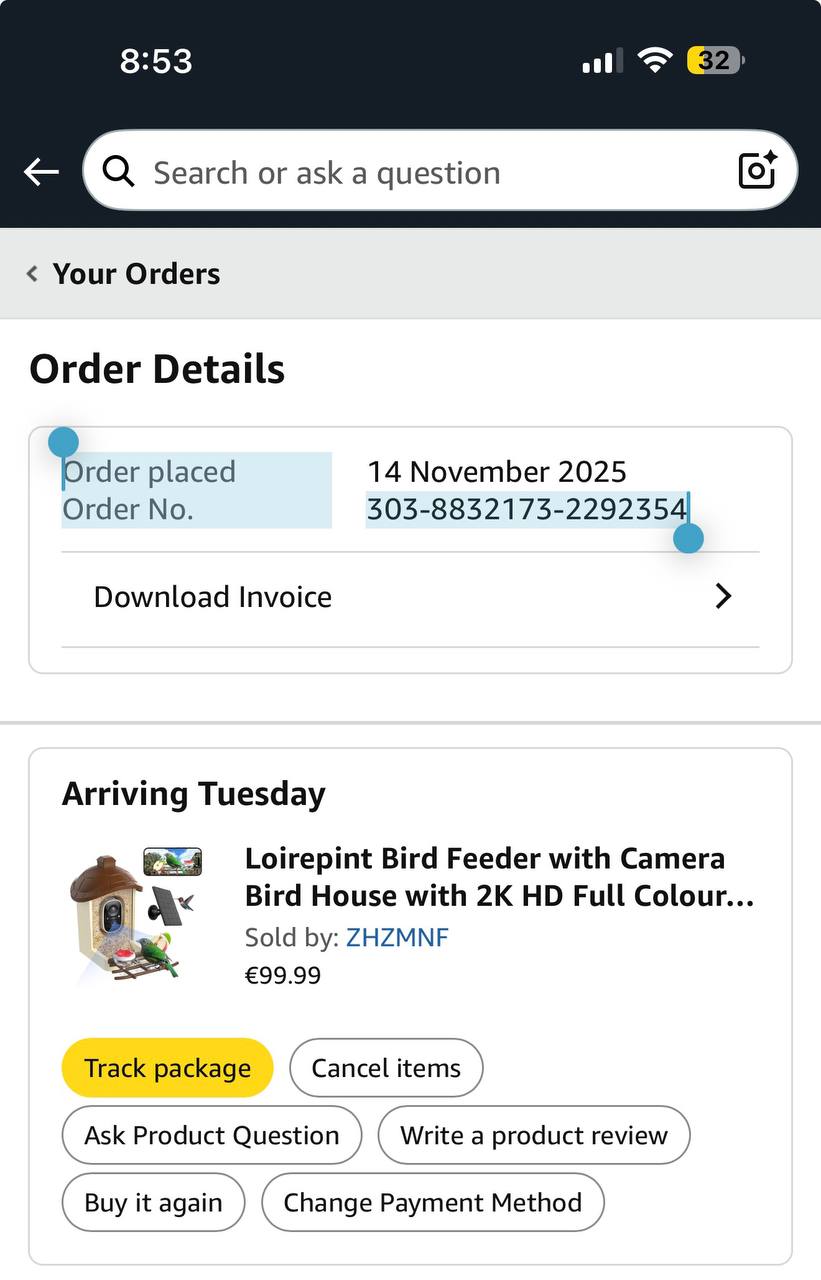Screen dimensions: 821x1280
Task: Tap the bottom text selection handle
Action: 688,538
